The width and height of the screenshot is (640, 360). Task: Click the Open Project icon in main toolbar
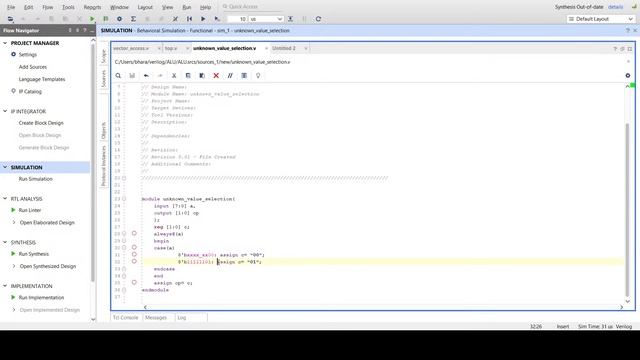pos(11,19)
